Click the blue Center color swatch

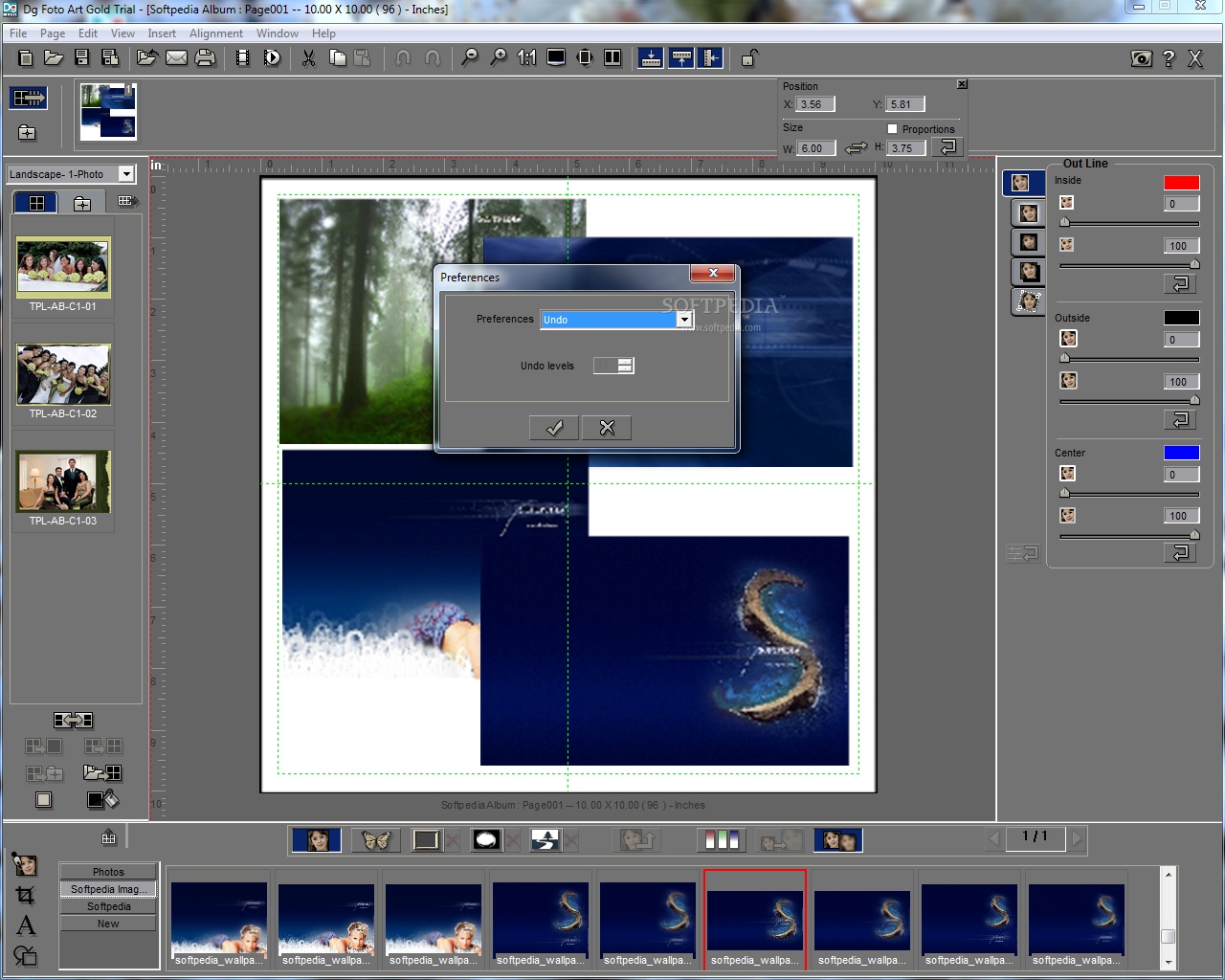pyautogui.click(x=1182, y=453)
